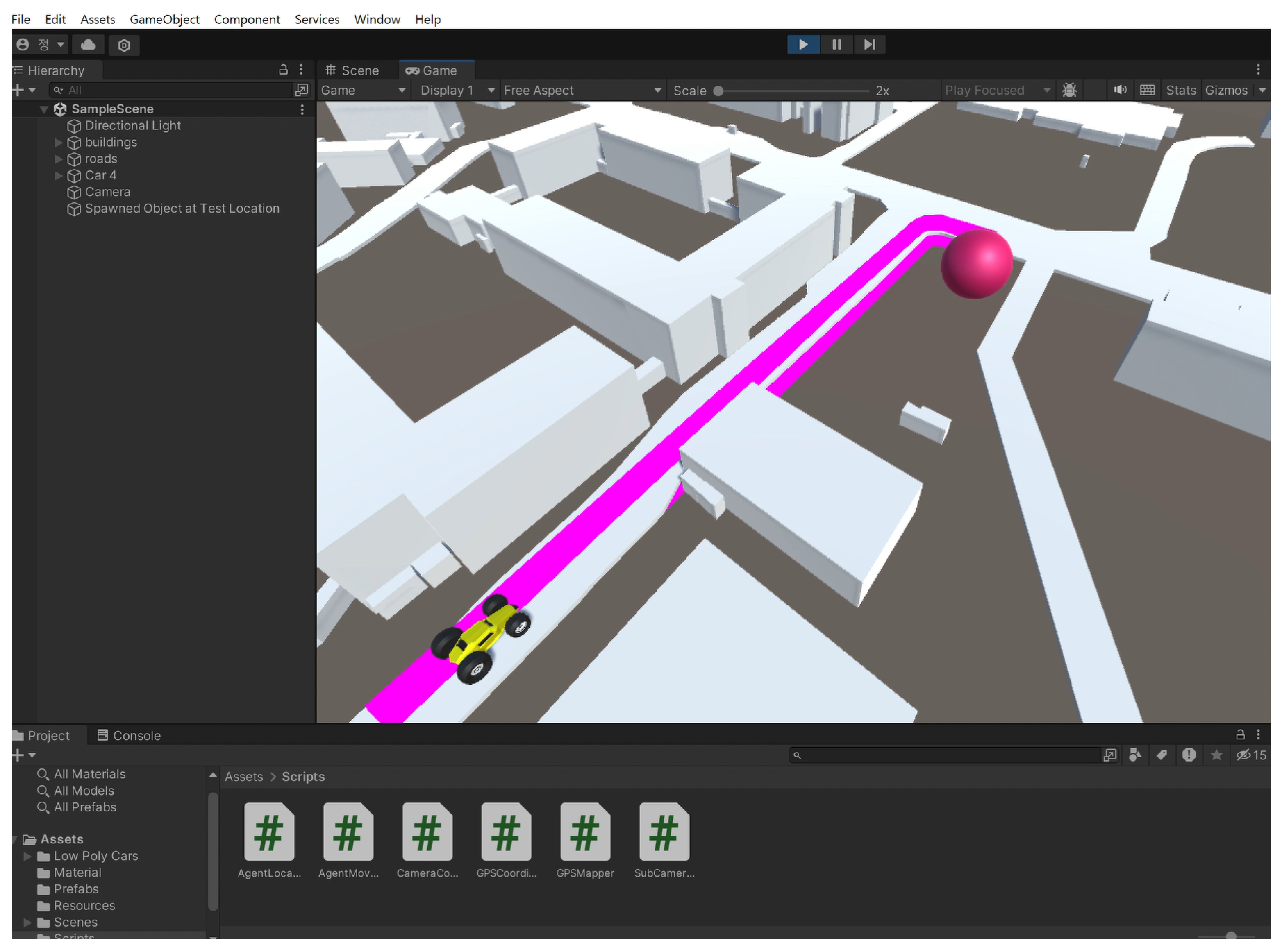This screenshot has width=1282, height=952.
Task: Switch to the Scene tab
Action: point(352,70)
